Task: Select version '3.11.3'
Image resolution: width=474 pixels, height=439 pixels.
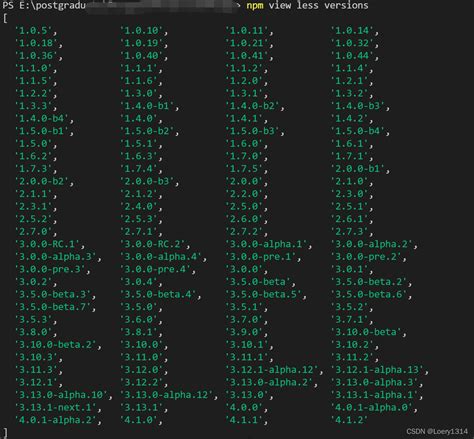Action: [36, 370]
